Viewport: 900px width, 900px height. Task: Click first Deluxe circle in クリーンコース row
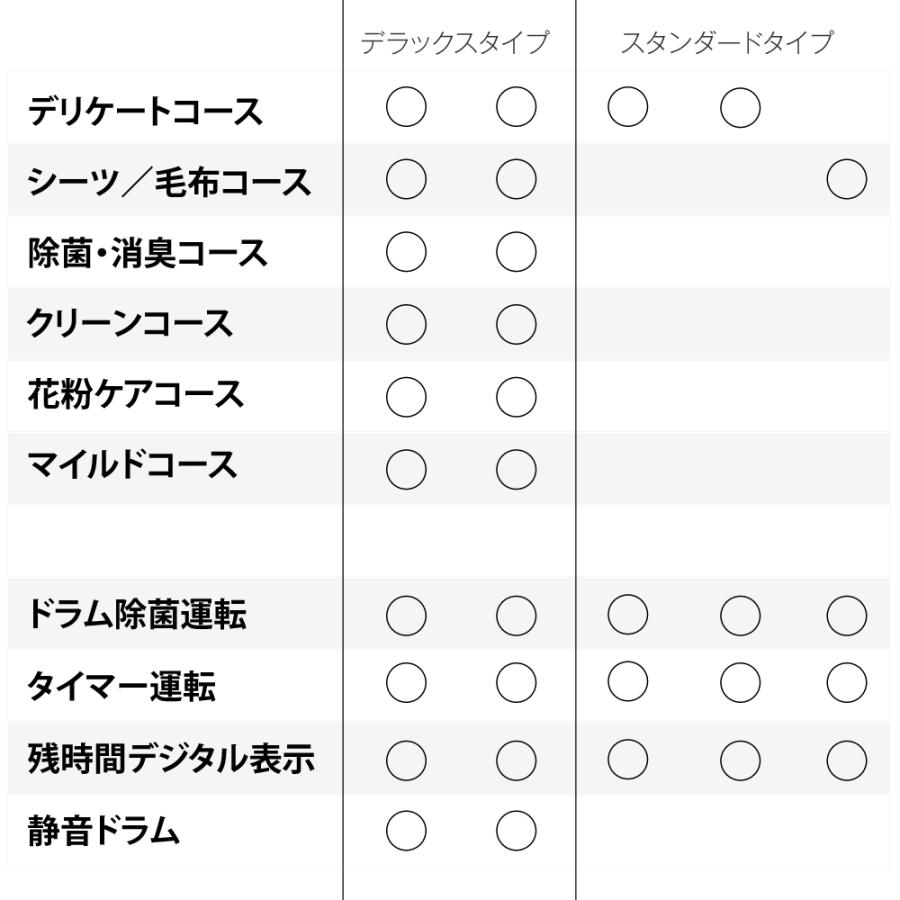pos(405,324)
